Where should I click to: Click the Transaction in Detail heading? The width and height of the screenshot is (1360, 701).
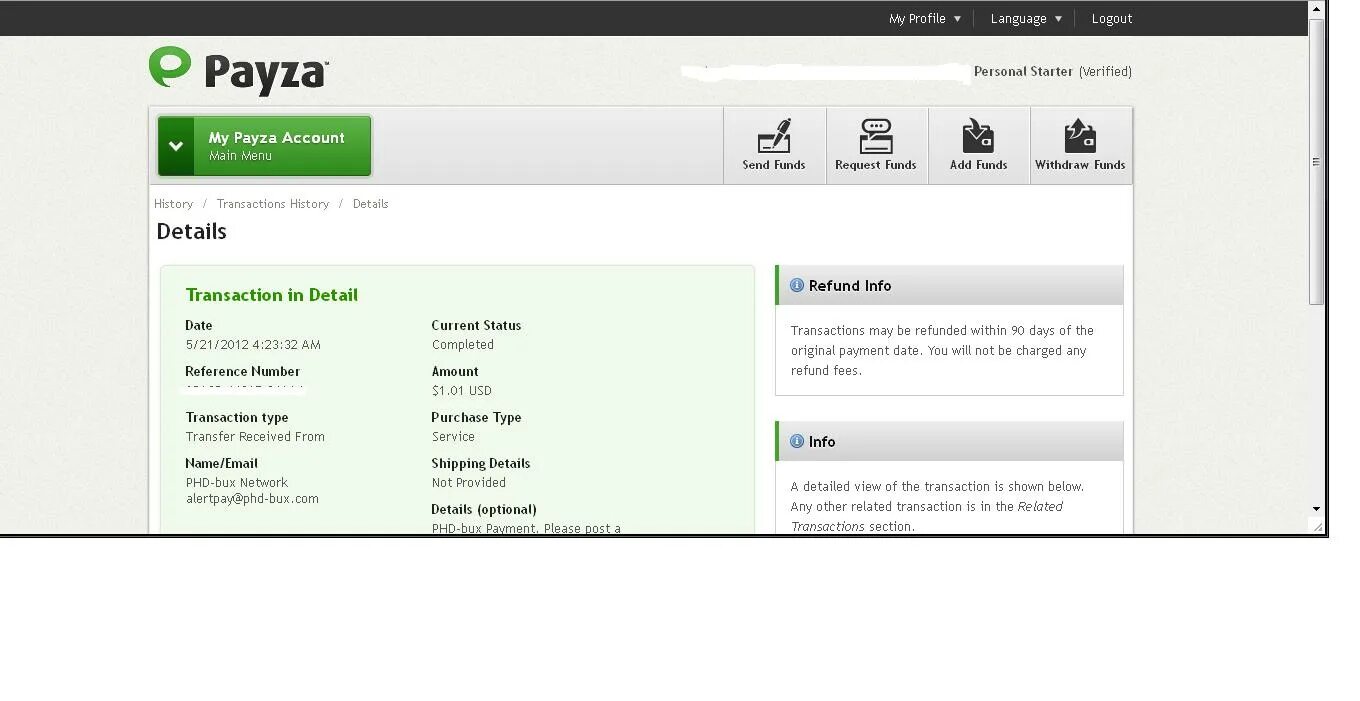tap(271, 295)
